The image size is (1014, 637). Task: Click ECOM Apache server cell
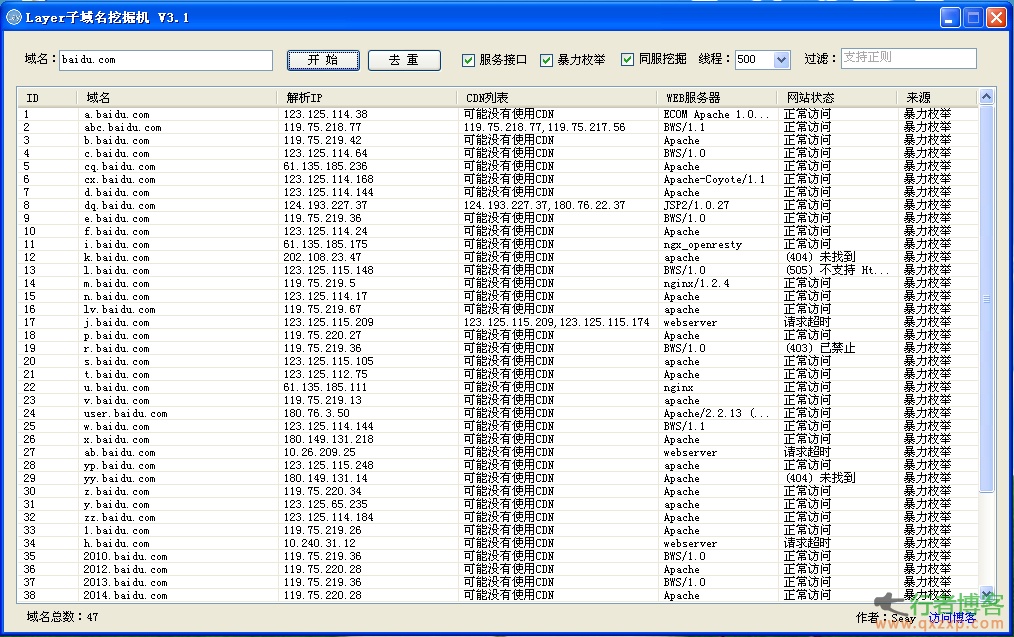(x=716, y=114)
